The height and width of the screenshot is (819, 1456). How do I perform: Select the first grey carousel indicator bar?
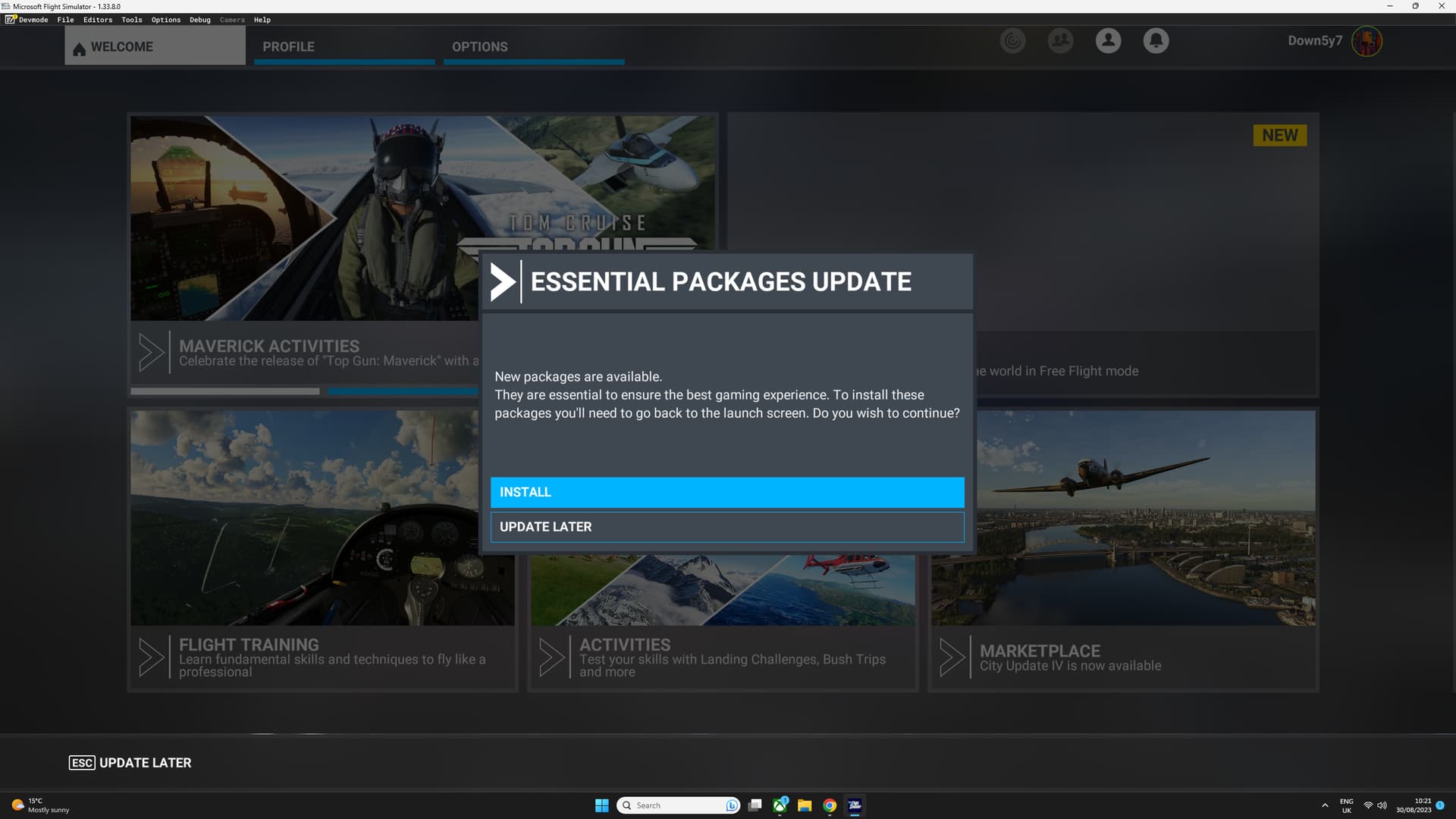[x=225, y=391]
